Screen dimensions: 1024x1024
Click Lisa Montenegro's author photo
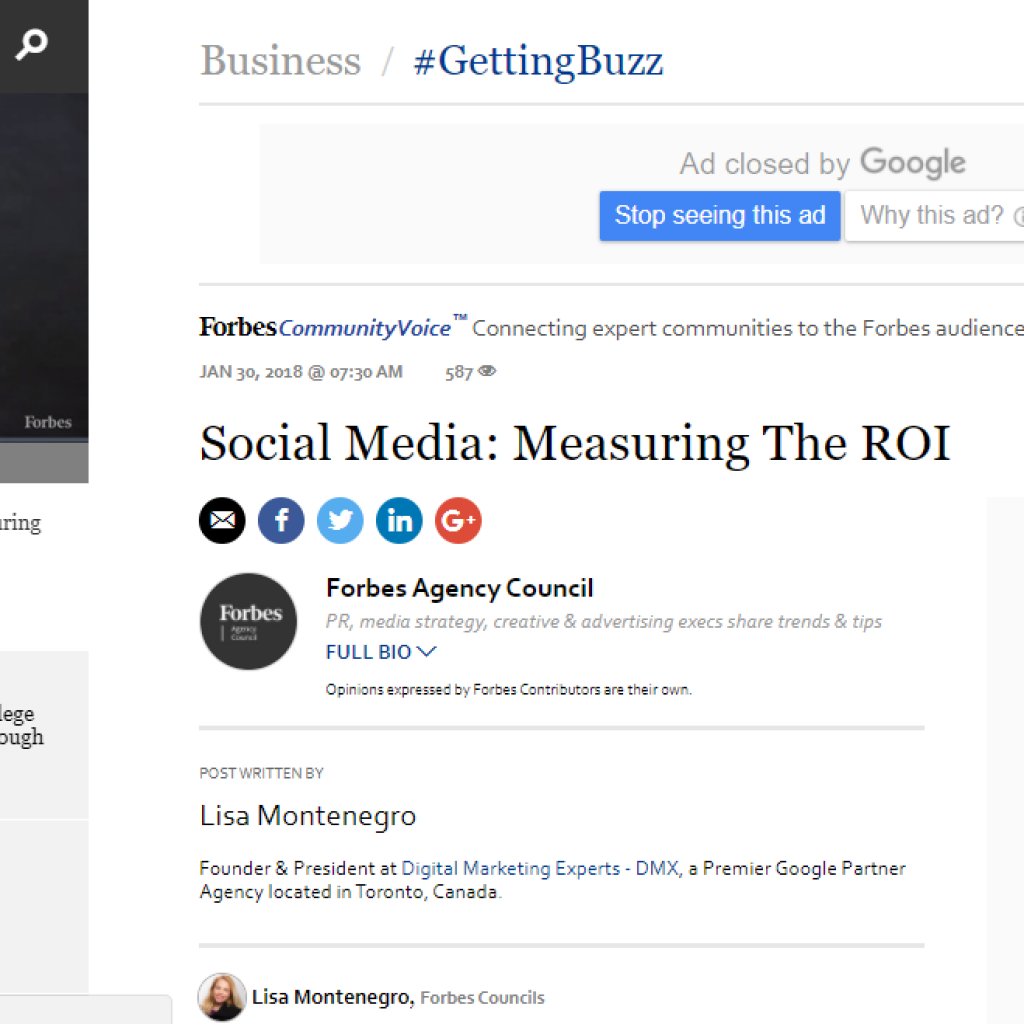click(x=222, y=997)
